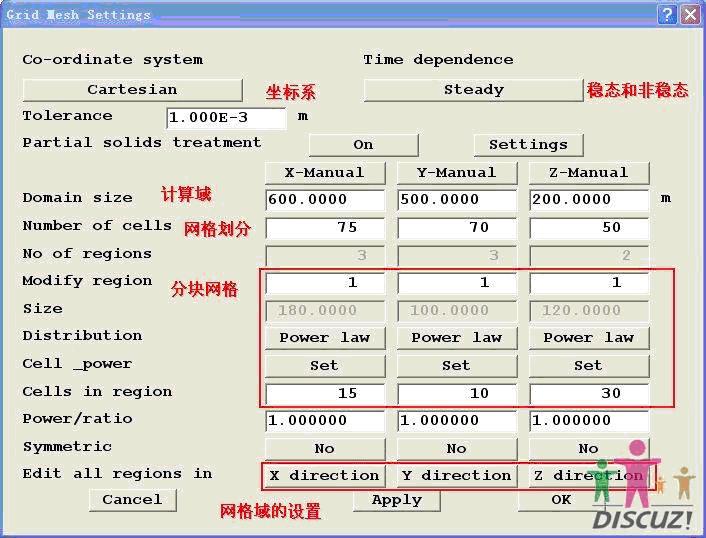Click the Tolerance input field
The image size is (706, 538).
226,118
